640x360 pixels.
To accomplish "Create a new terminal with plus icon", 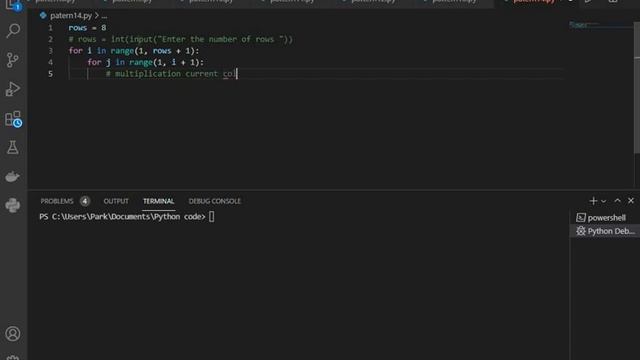I will (593, 201).
